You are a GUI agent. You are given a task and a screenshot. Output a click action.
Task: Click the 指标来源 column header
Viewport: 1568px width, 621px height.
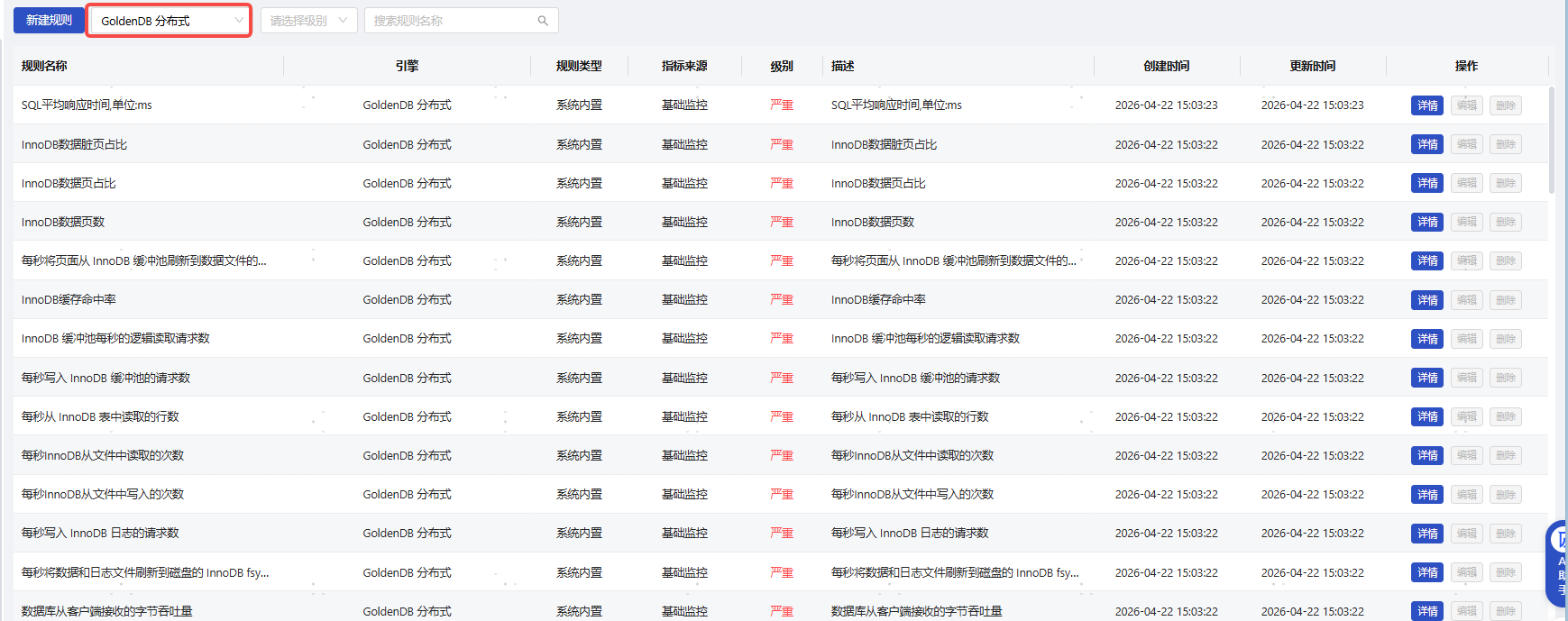pyautogui.click(x=684, y=66)
